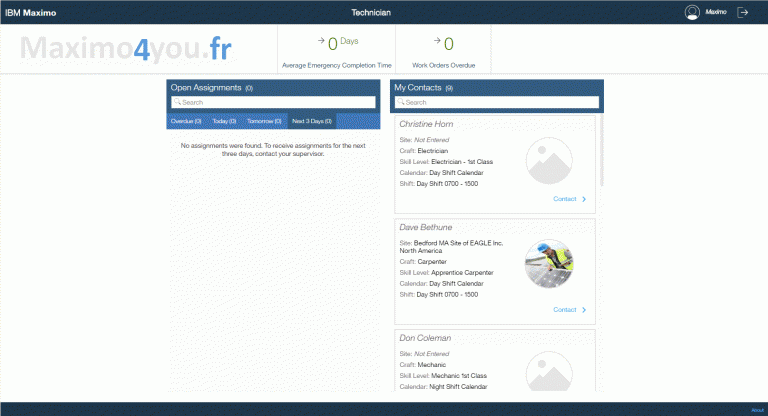Image resolution: width=768 pixels, height=416 pixels.
Task: Click 'Electrician - 1st Class' skill level text
Action: [462, 162]
